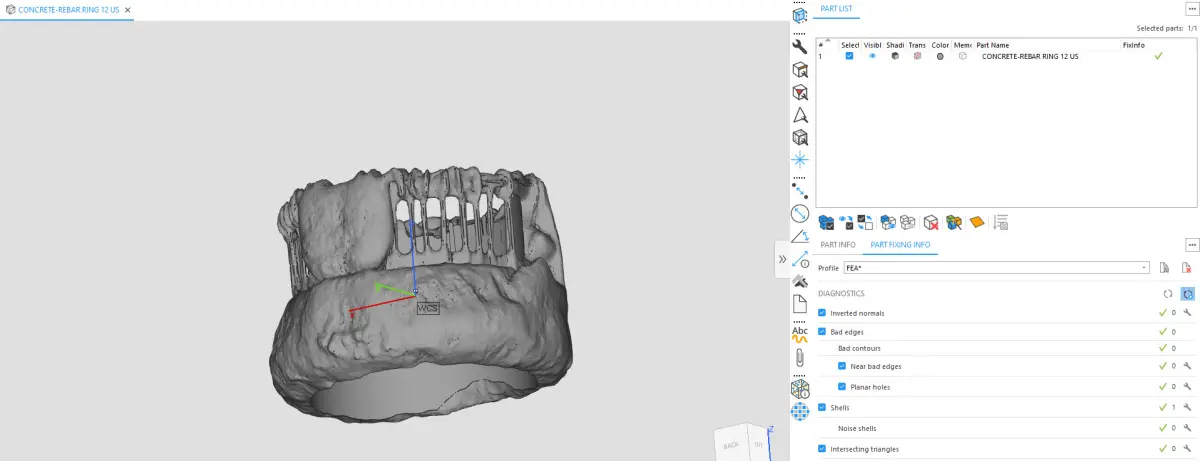Select the part name CONCRETE-REBAR RING 12 US row
This screenshot has height=461, width=1200.
[1030, 56]
